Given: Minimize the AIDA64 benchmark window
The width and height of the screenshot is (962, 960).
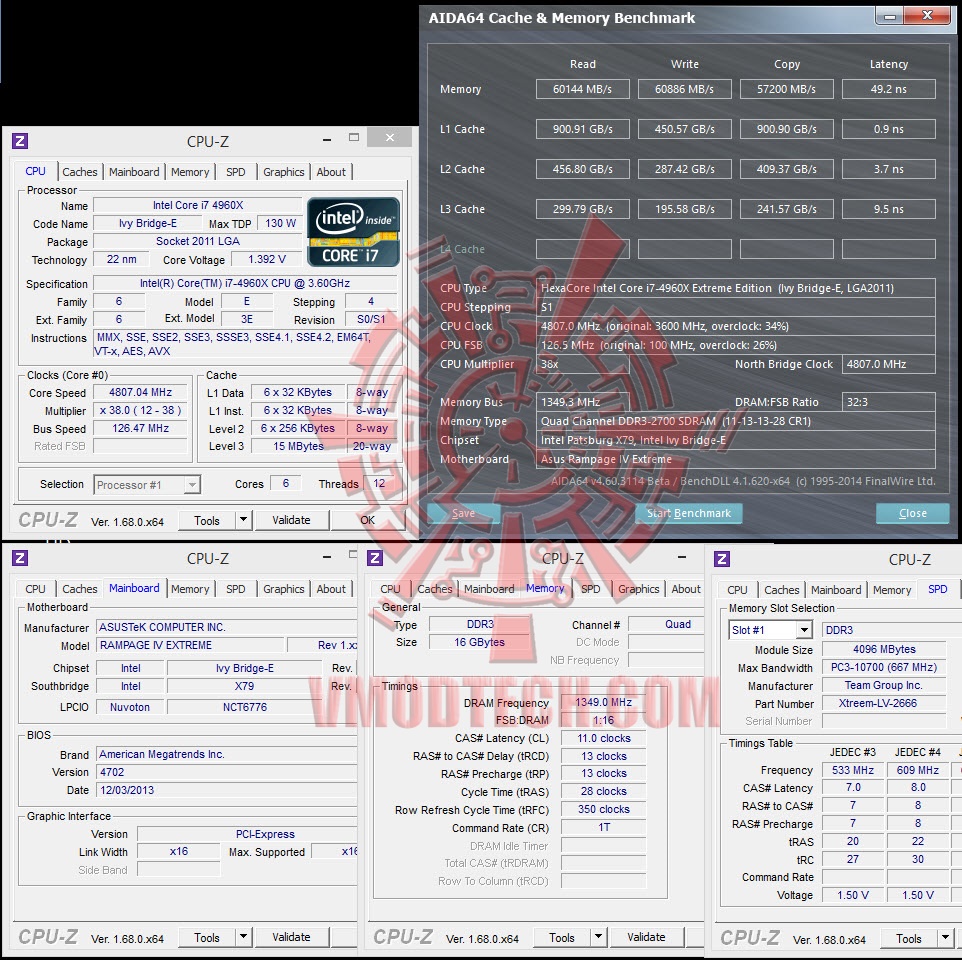Looking at the screenshot, I should pyautogui.click(x=890, y=16).
